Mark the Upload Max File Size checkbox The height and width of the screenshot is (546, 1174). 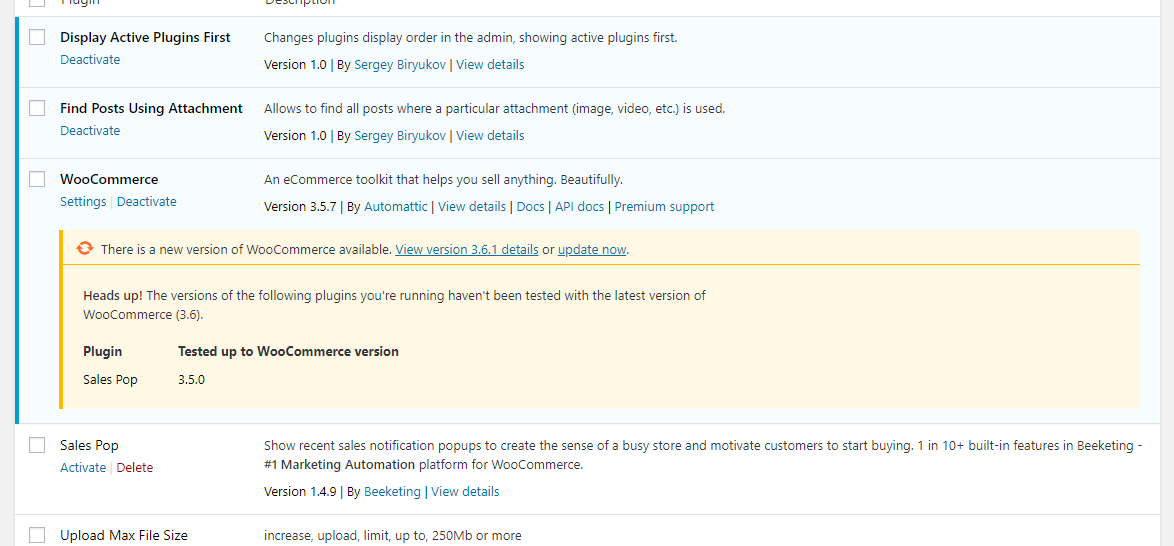(37, 535)
